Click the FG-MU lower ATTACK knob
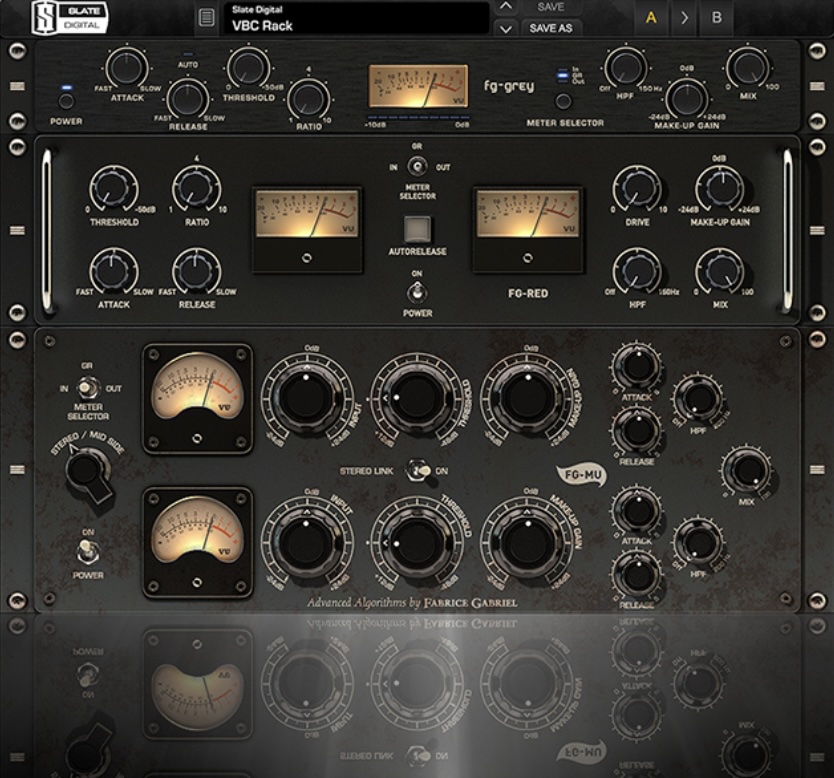Viewport: 834px width, 778px height. click(637, 510)
